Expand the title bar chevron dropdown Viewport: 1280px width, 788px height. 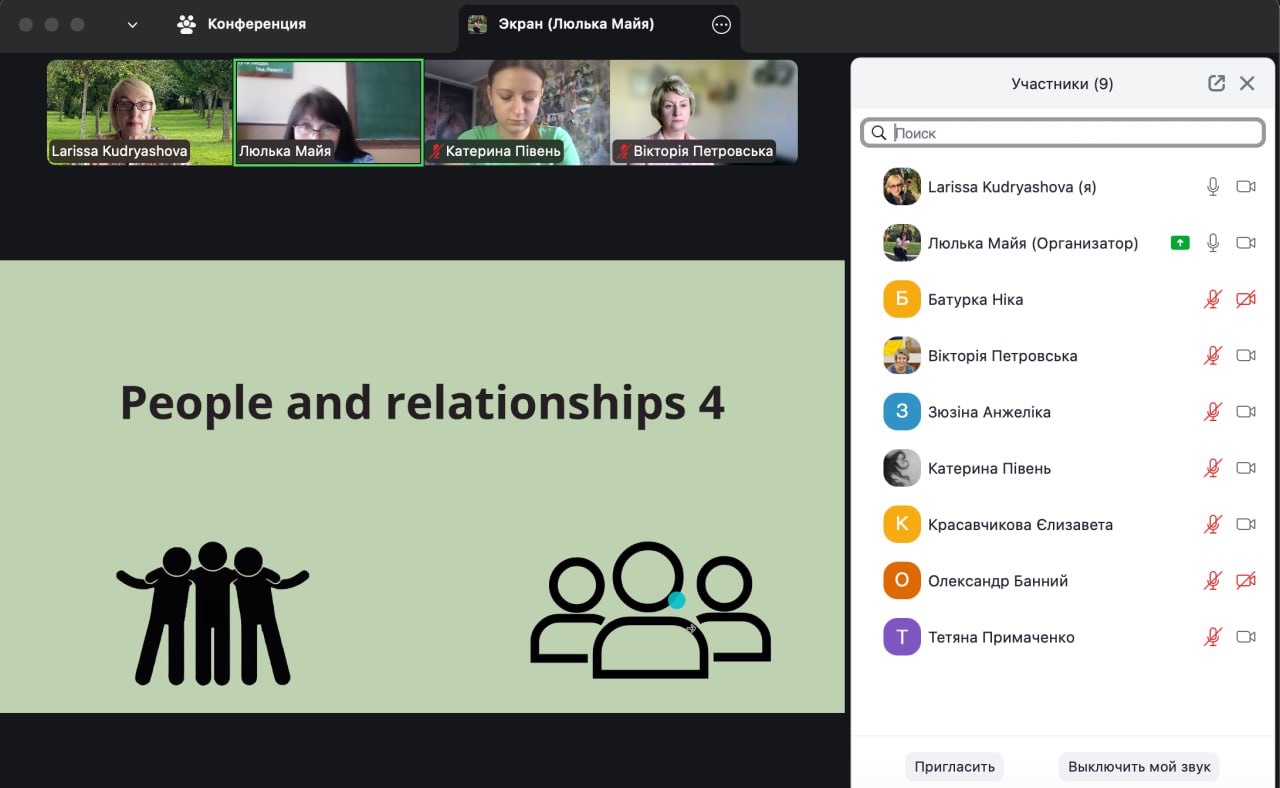click(x=132, y=25)
